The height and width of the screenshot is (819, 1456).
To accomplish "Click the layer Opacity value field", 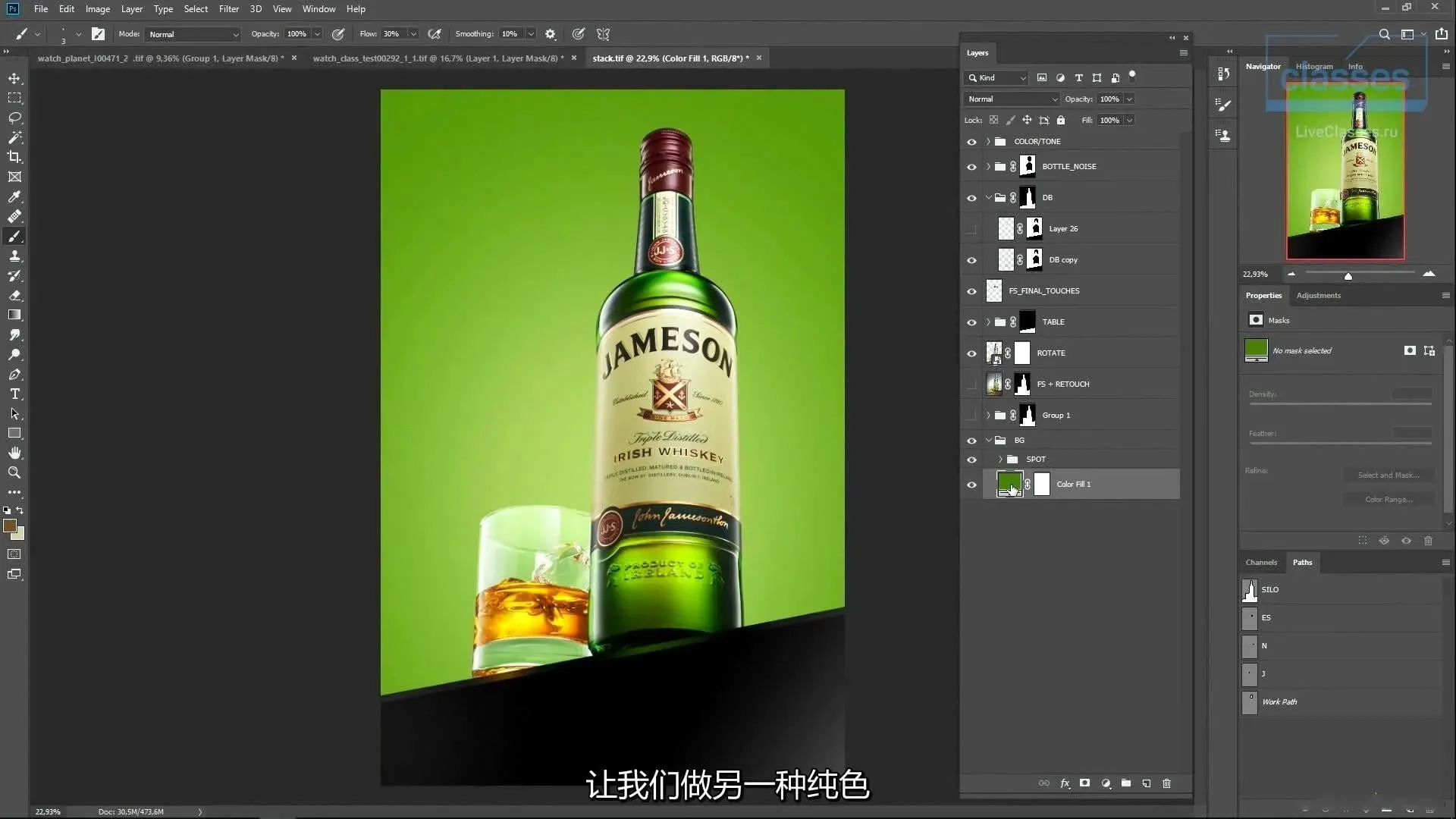I will click(x=1109, y=99).
